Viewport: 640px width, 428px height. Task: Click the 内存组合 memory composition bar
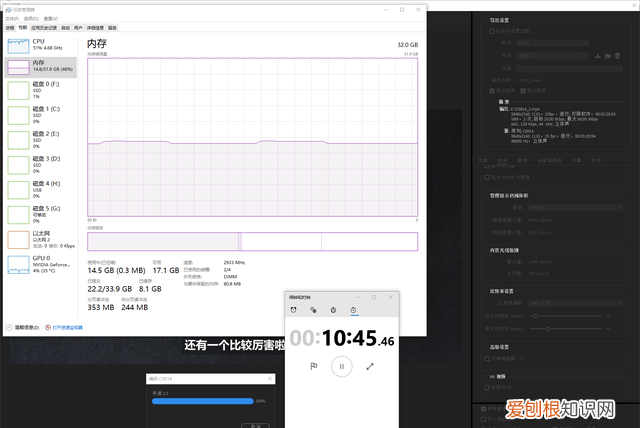pos(253,241)
